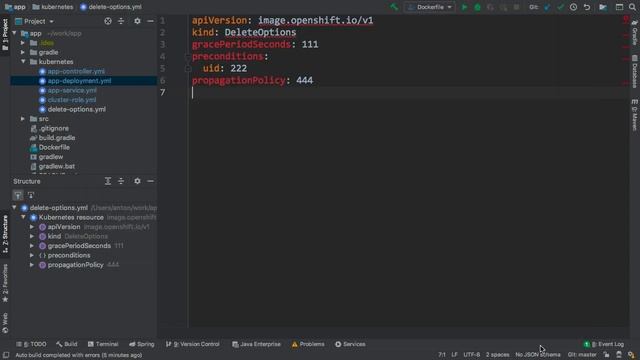Expand the gracePeriodSeconds node in Structure

[32, 246]
